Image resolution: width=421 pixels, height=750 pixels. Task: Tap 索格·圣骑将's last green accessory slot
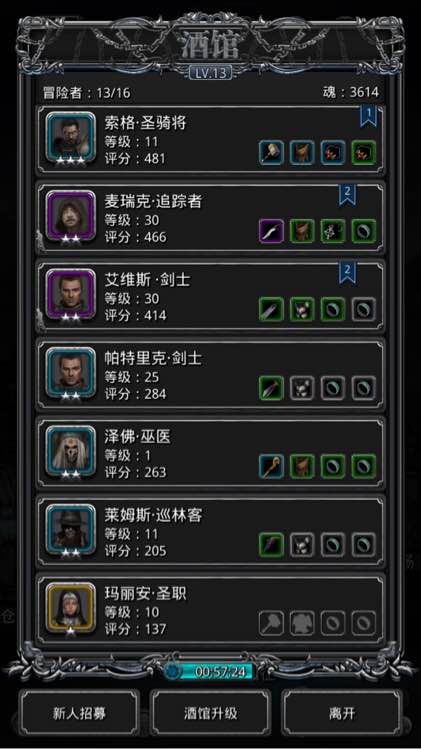point(363,153)
